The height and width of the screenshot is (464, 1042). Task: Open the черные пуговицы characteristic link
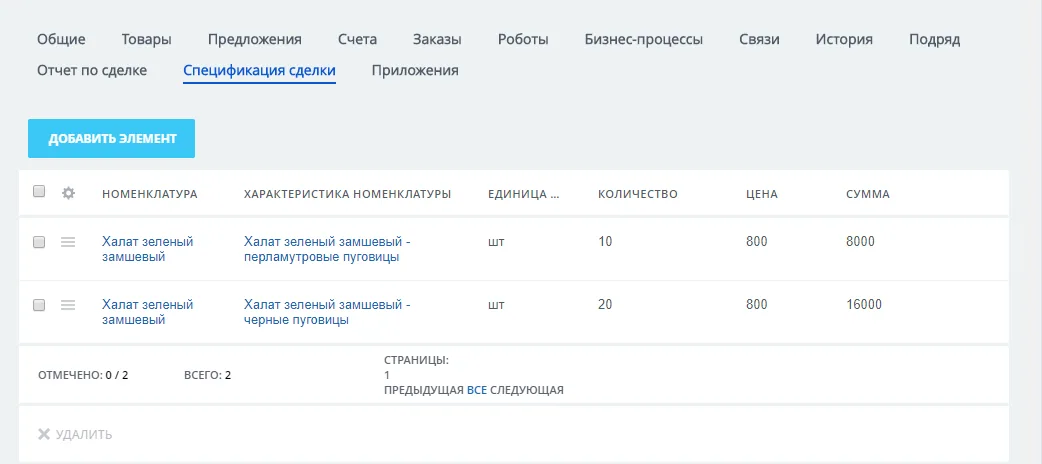point(327,312)
